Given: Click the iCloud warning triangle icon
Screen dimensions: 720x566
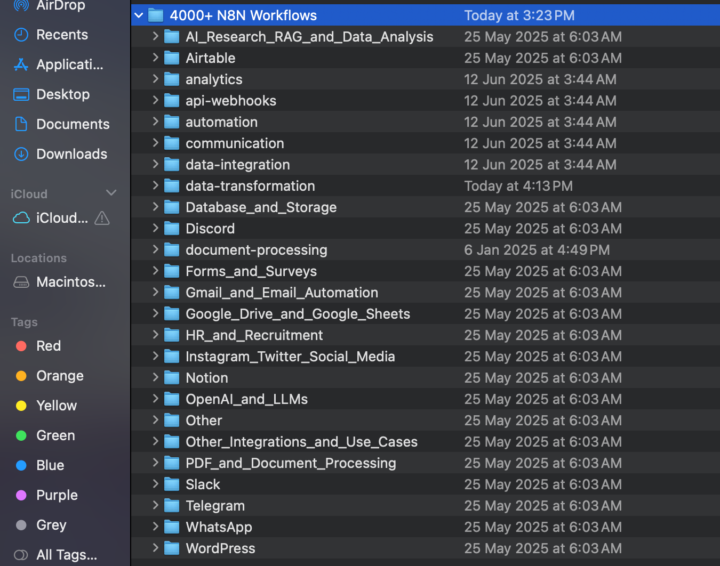Looking at the screenshot, I should pyautogui.click(x=102, y=218).
